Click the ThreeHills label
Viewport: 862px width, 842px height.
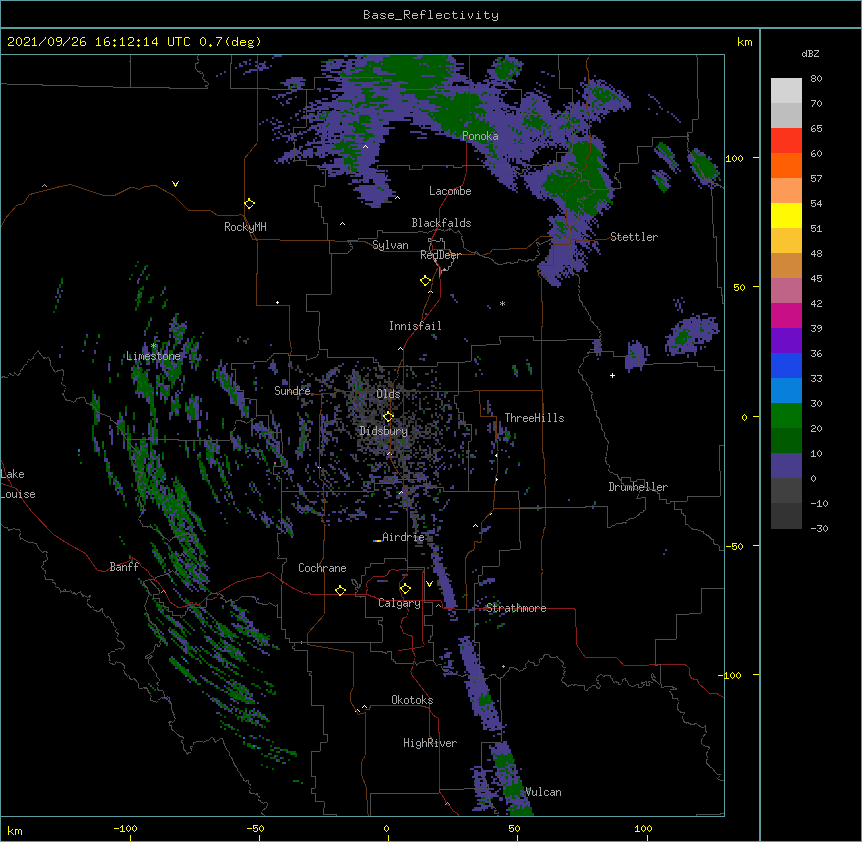tap(534, 418)
